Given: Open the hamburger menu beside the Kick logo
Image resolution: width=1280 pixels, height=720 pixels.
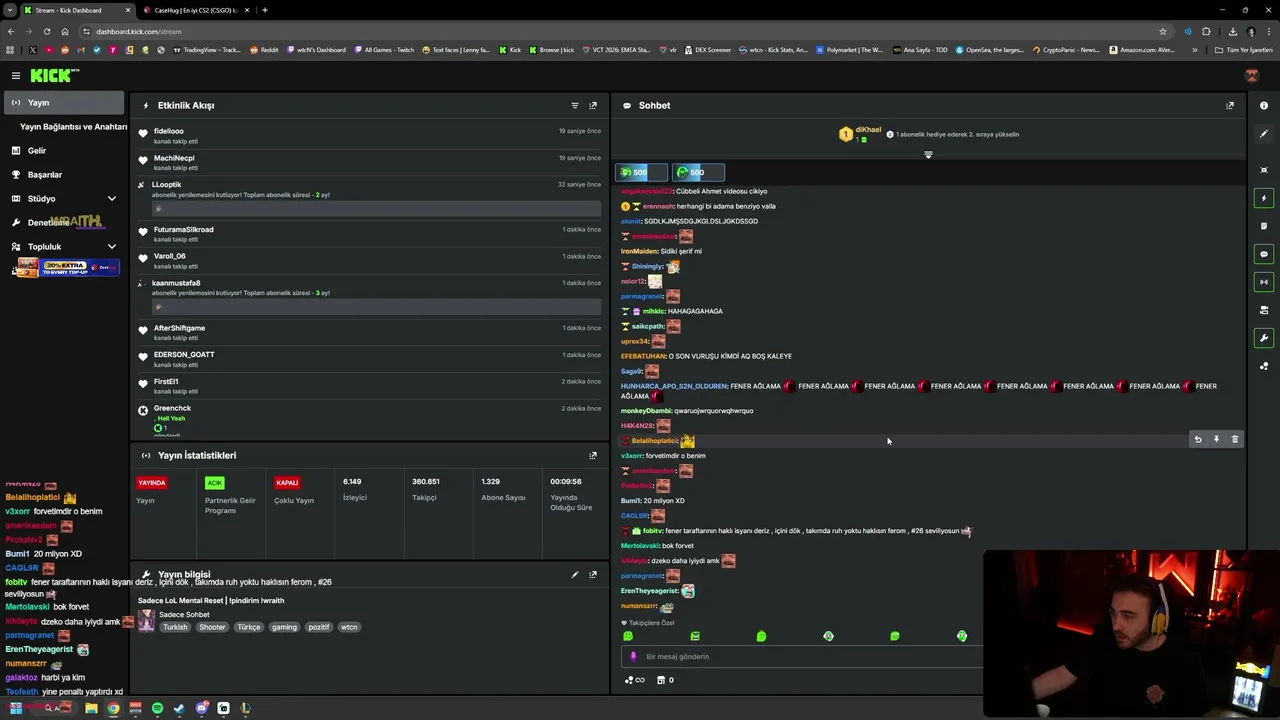Looking at the screenshot, I should [16, 75].
